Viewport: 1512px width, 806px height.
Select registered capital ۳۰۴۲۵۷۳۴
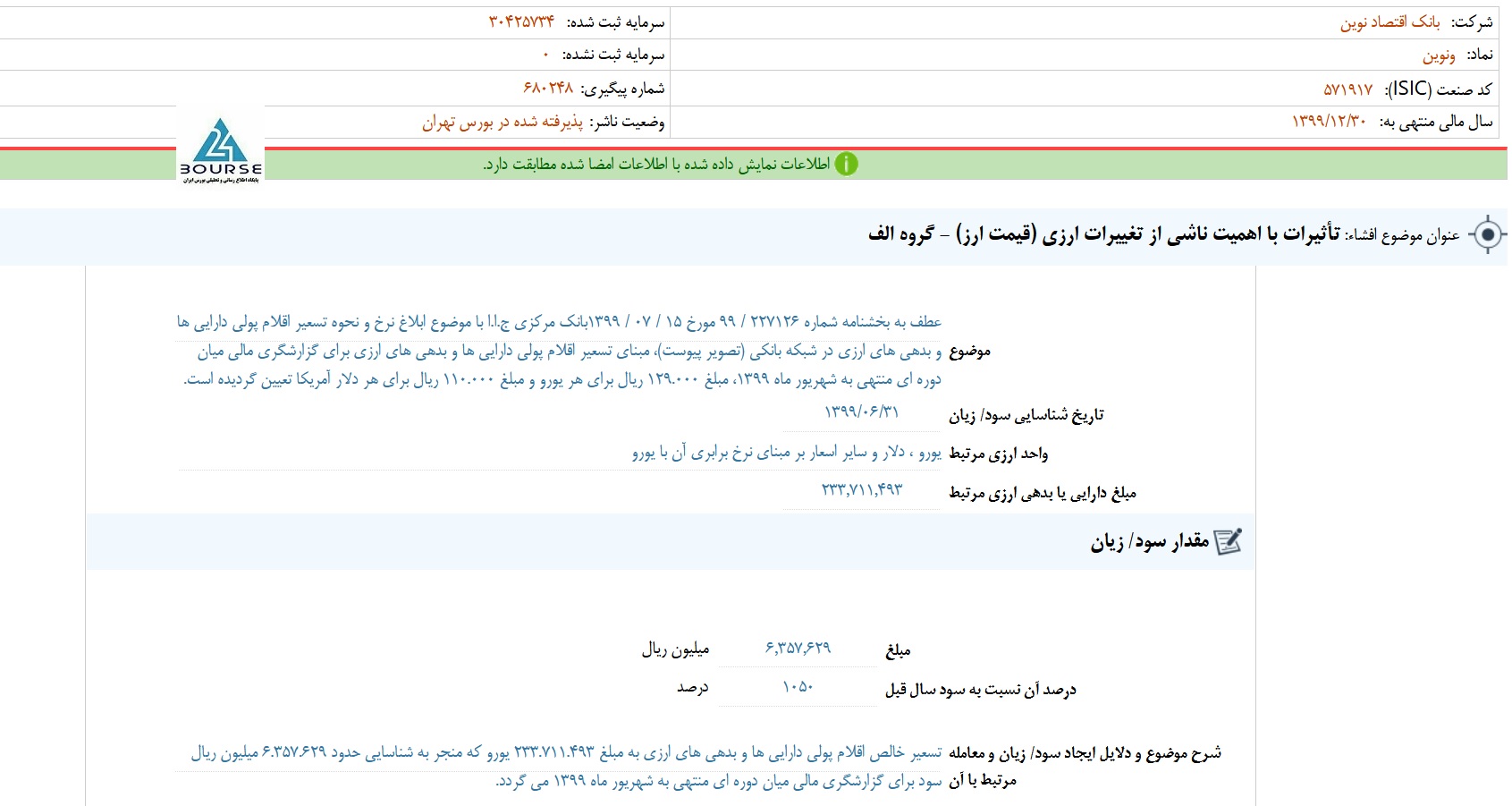point(521,21)
